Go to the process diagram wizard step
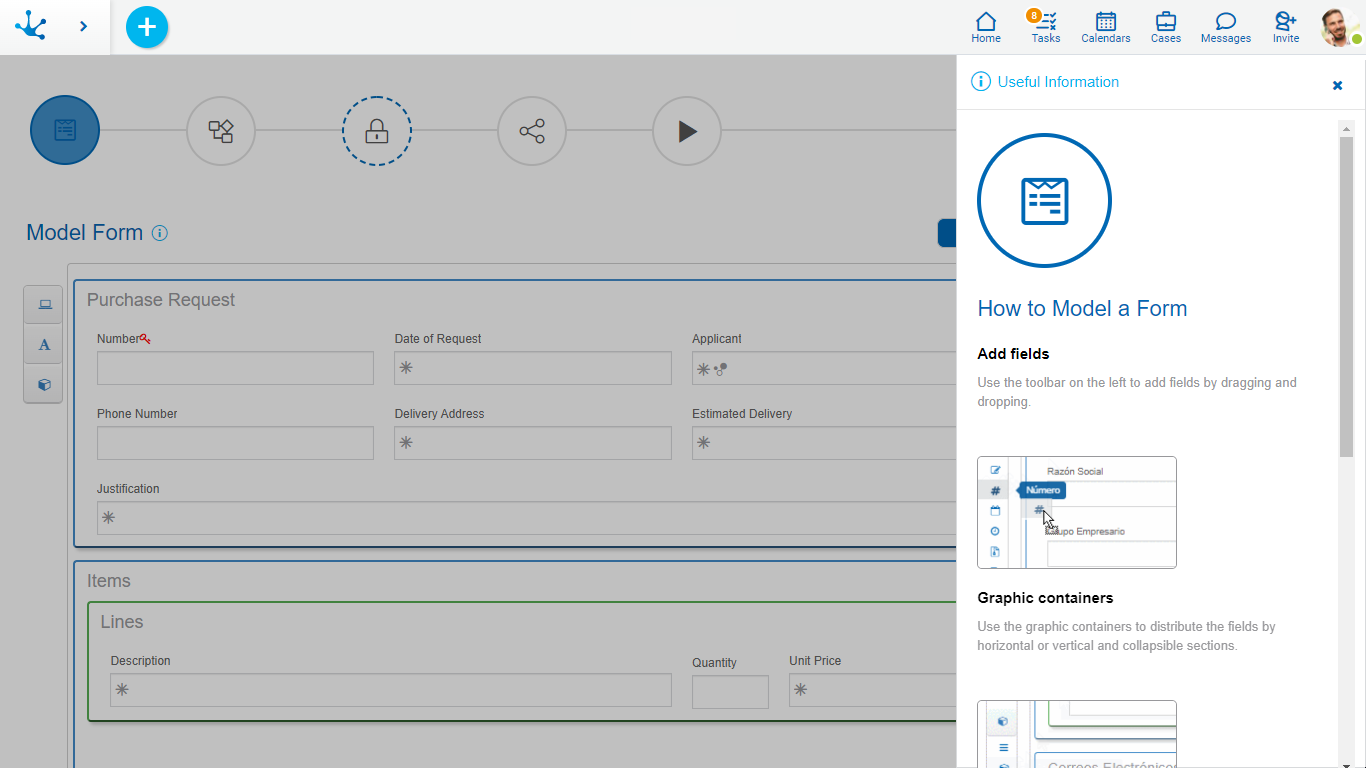The image size is (1366, 768). pos(221,131)
